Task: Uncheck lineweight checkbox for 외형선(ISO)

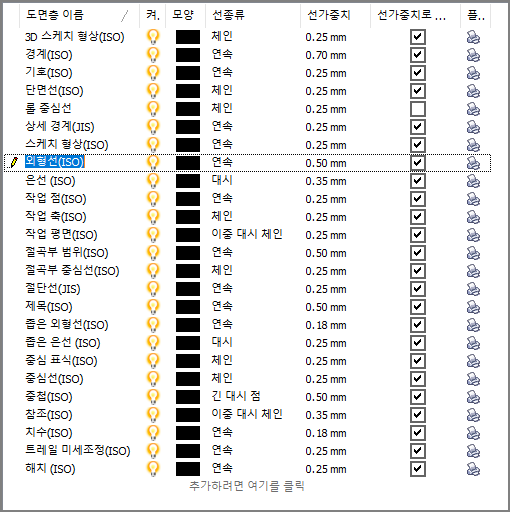Action: point(418,163)
